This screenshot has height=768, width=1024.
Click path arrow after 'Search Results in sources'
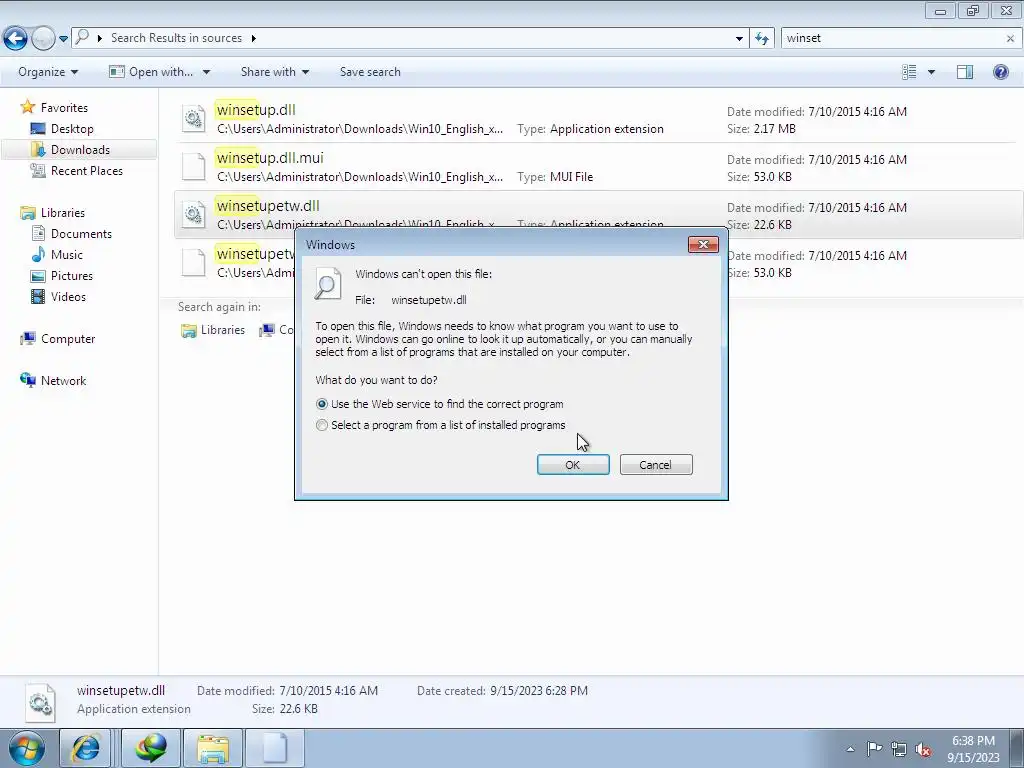click(x=253, y=39)
